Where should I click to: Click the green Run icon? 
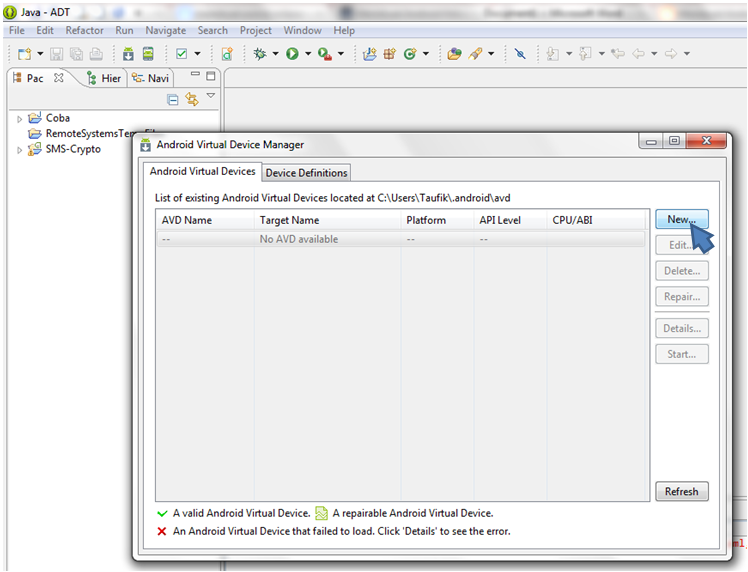pyautogui.click(x=292, y=54)
